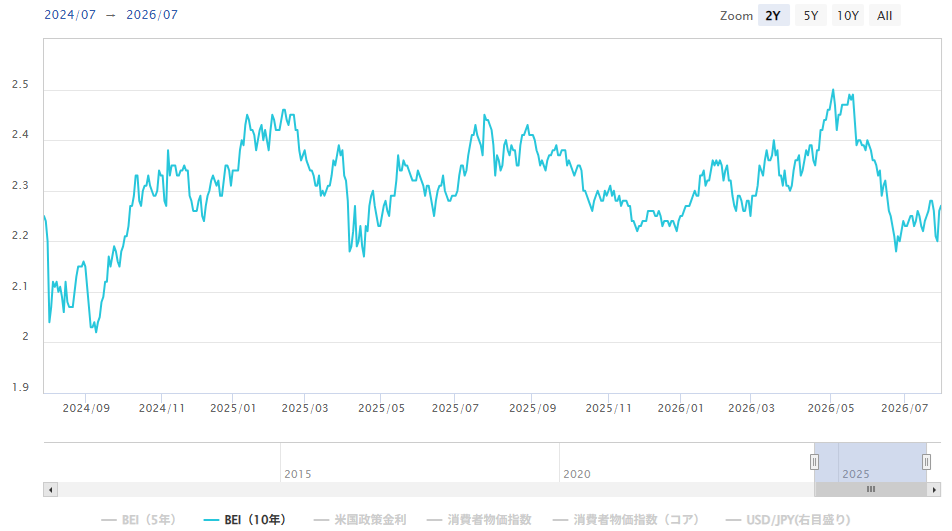Show USD/JPY(右目盛り) series

(x=787, y=519)
